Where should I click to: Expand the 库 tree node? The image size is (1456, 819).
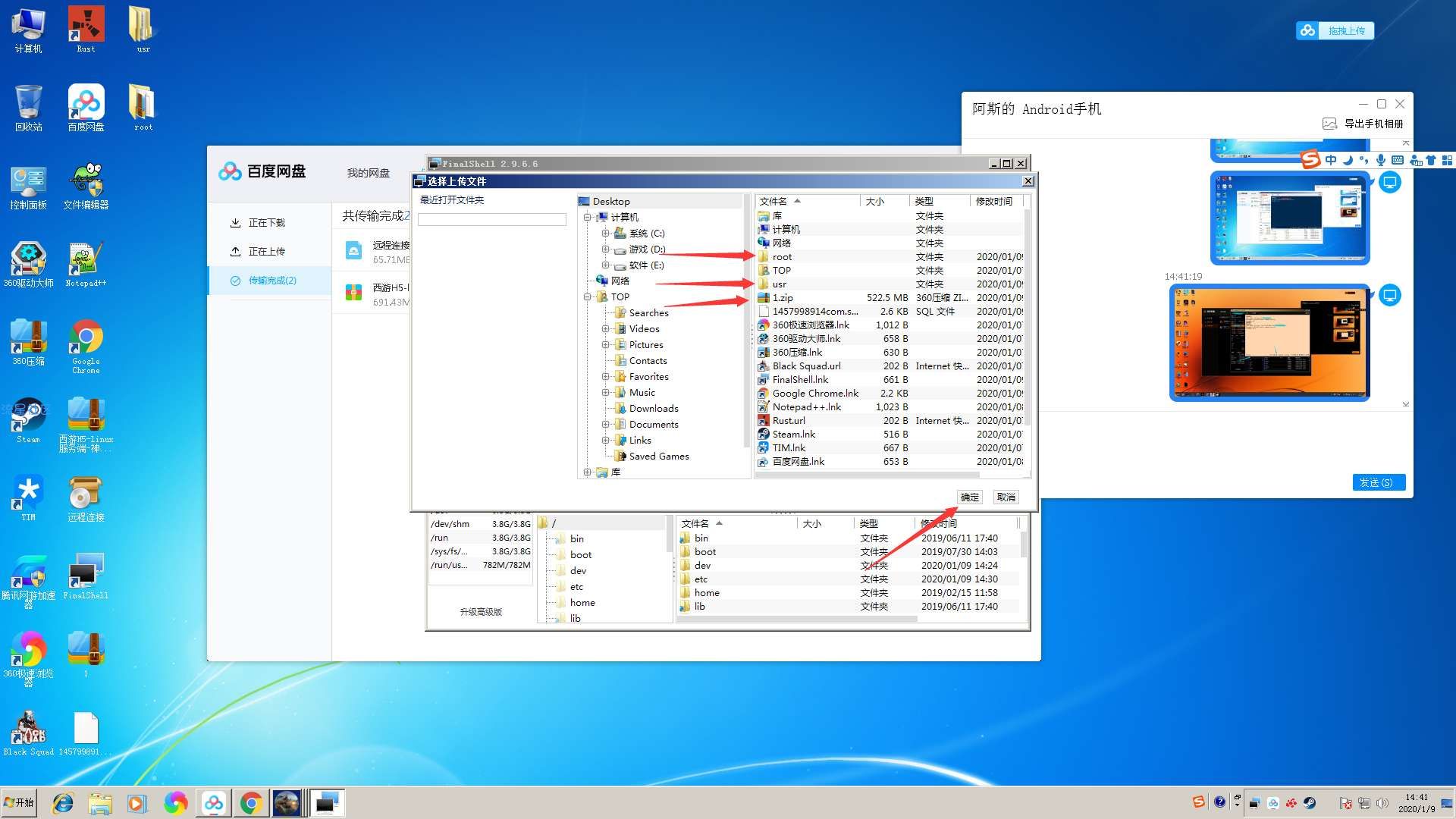click(x=587, y=472)
